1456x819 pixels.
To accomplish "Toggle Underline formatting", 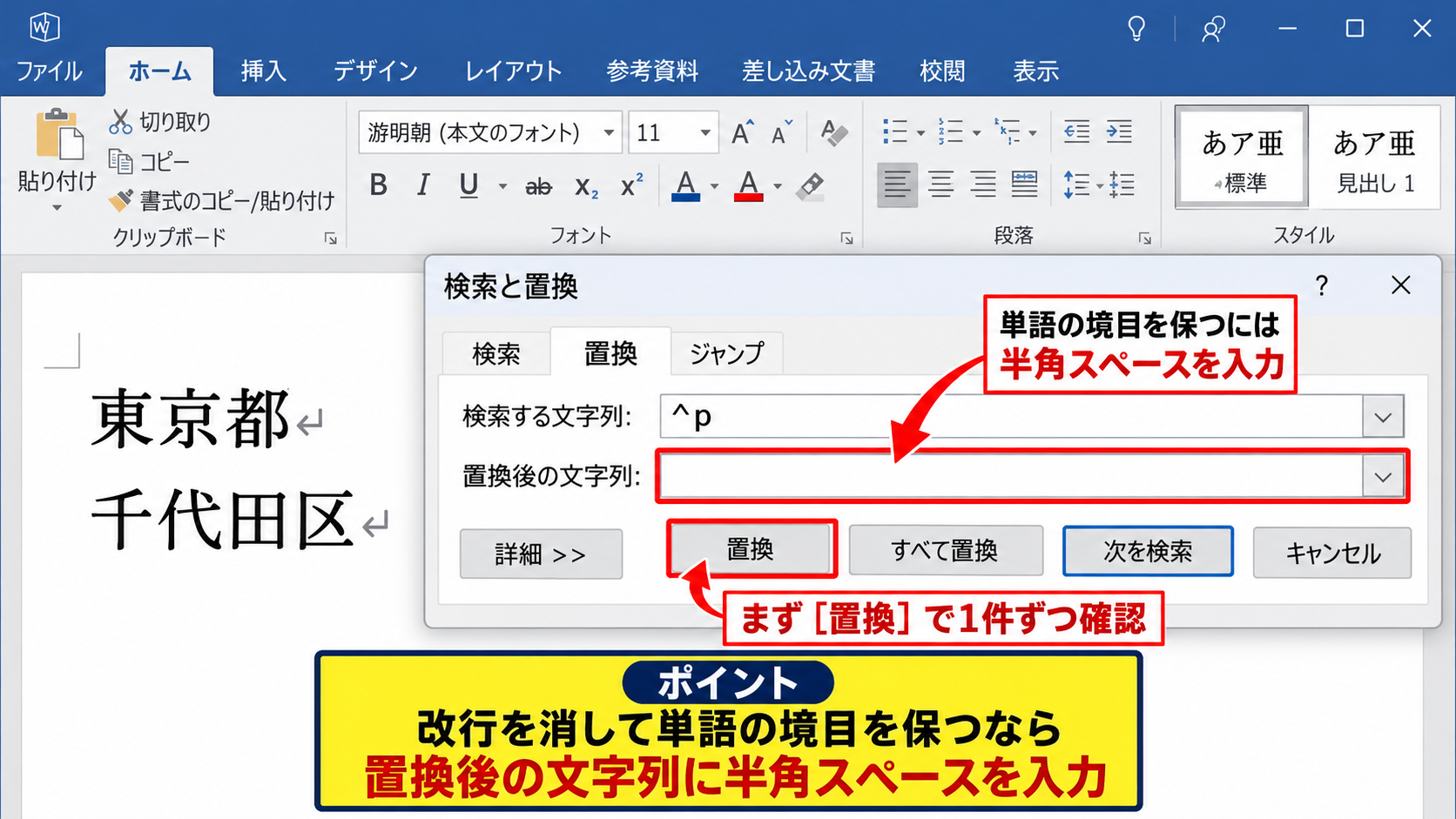I will click(x=468, y=185).
